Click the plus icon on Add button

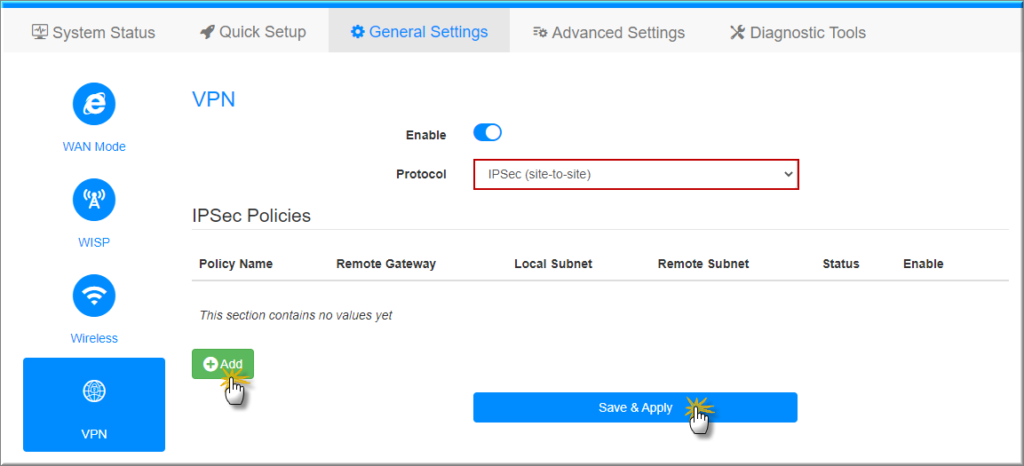[210, 364]
